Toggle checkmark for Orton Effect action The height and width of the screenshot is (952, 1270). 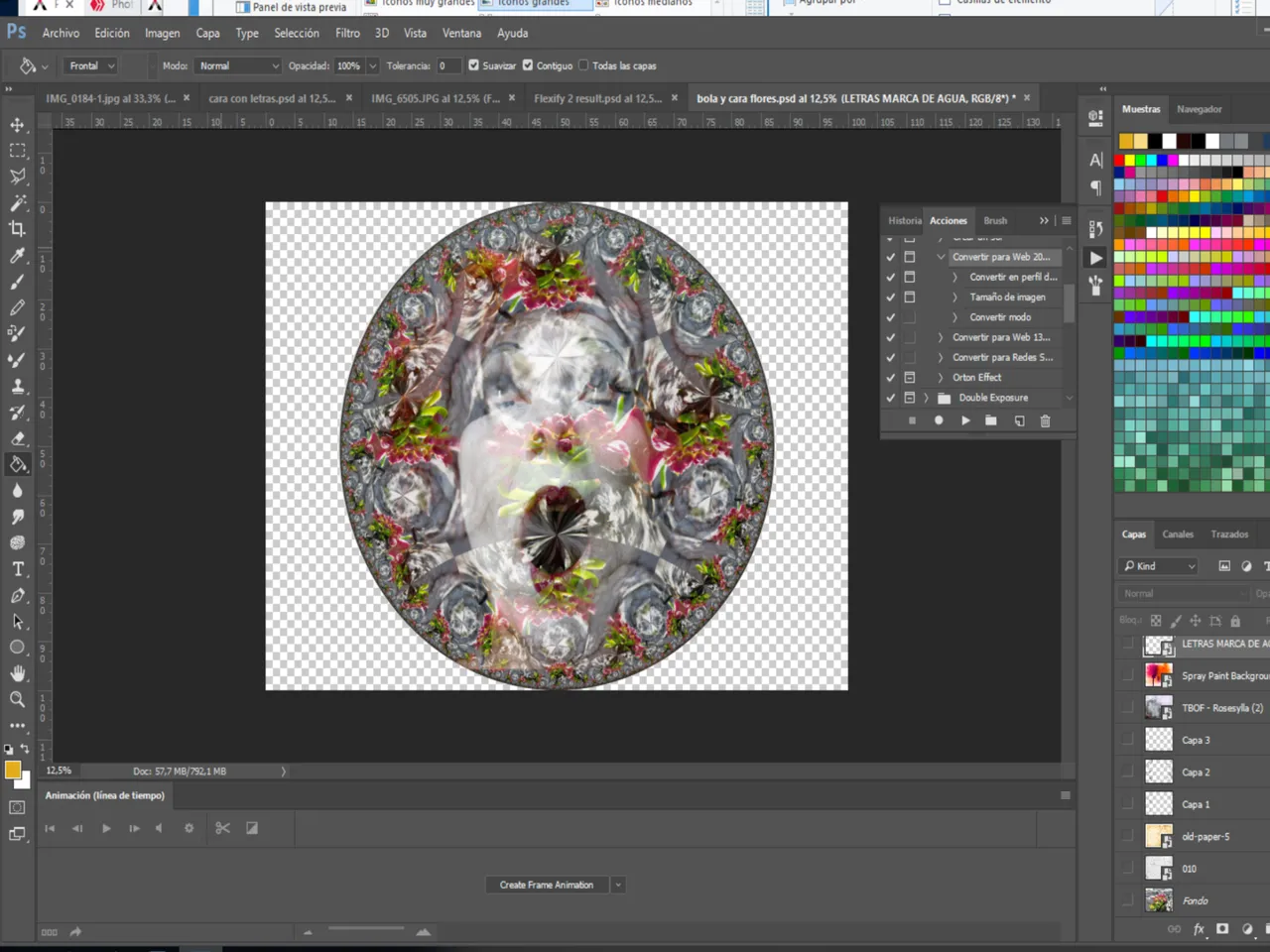pos(890,378)
